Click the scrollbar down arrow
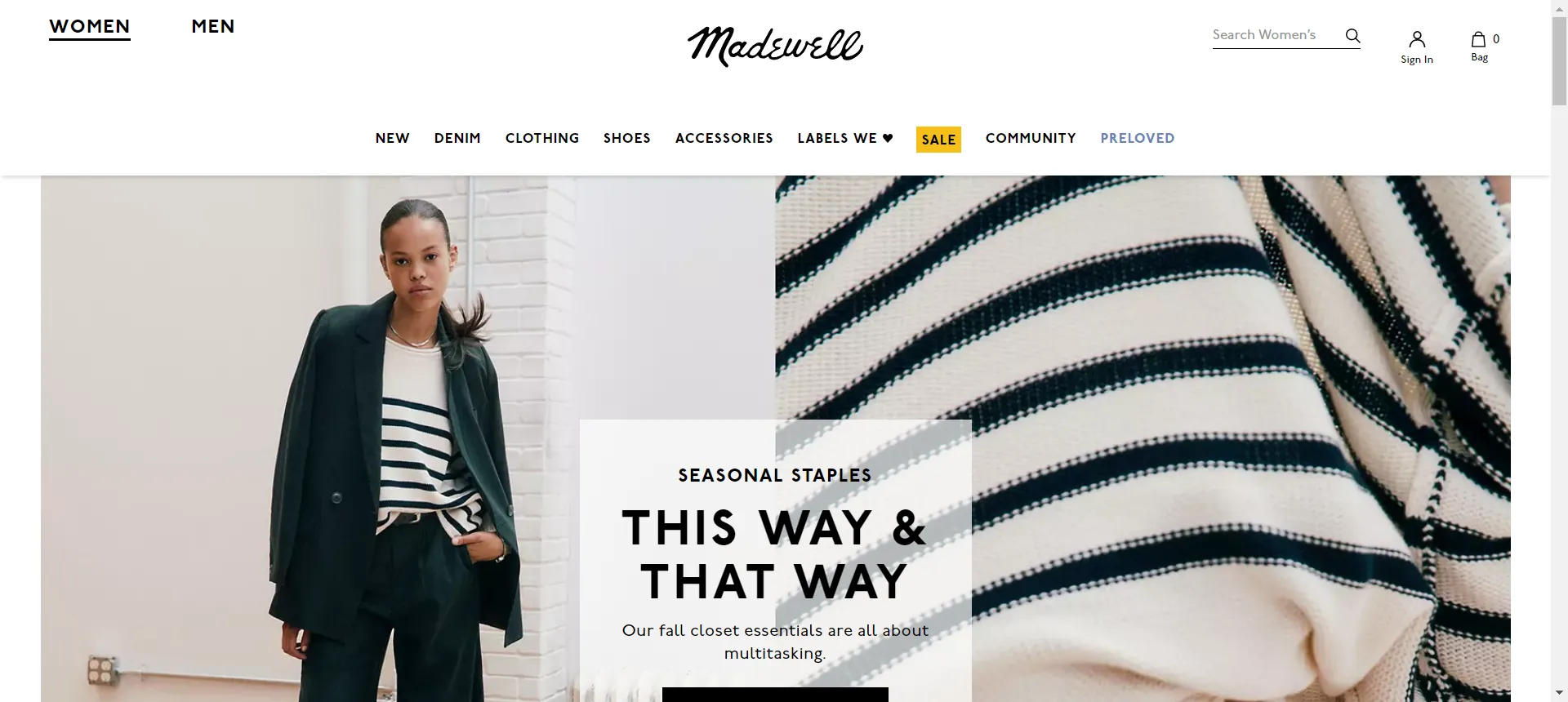 pyautogui.click(x=1559, y=694)
